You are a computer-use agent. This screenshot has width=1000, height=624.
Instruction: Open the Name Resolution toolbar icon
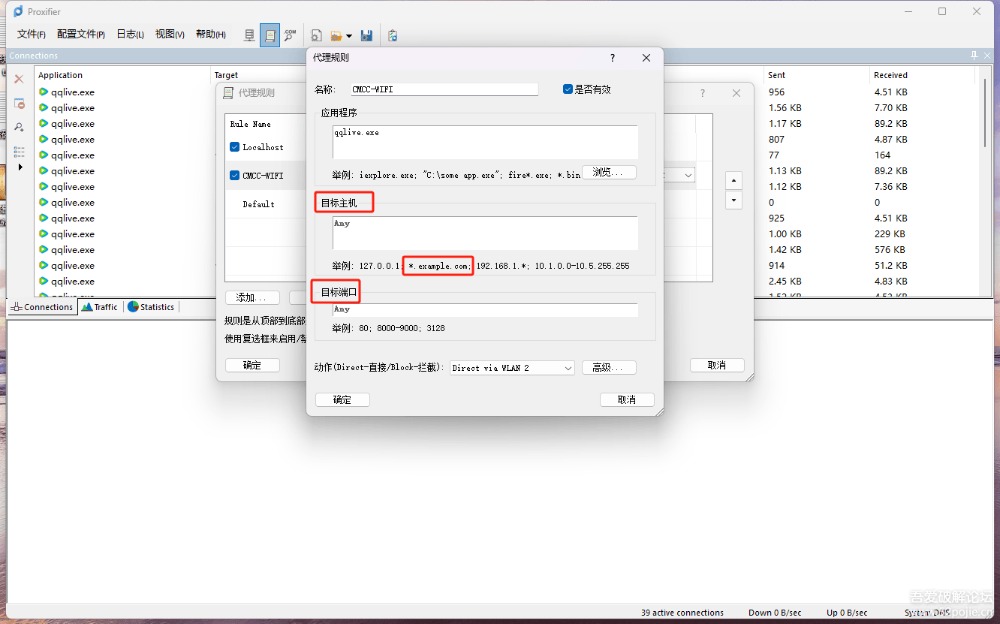(290, 35)
